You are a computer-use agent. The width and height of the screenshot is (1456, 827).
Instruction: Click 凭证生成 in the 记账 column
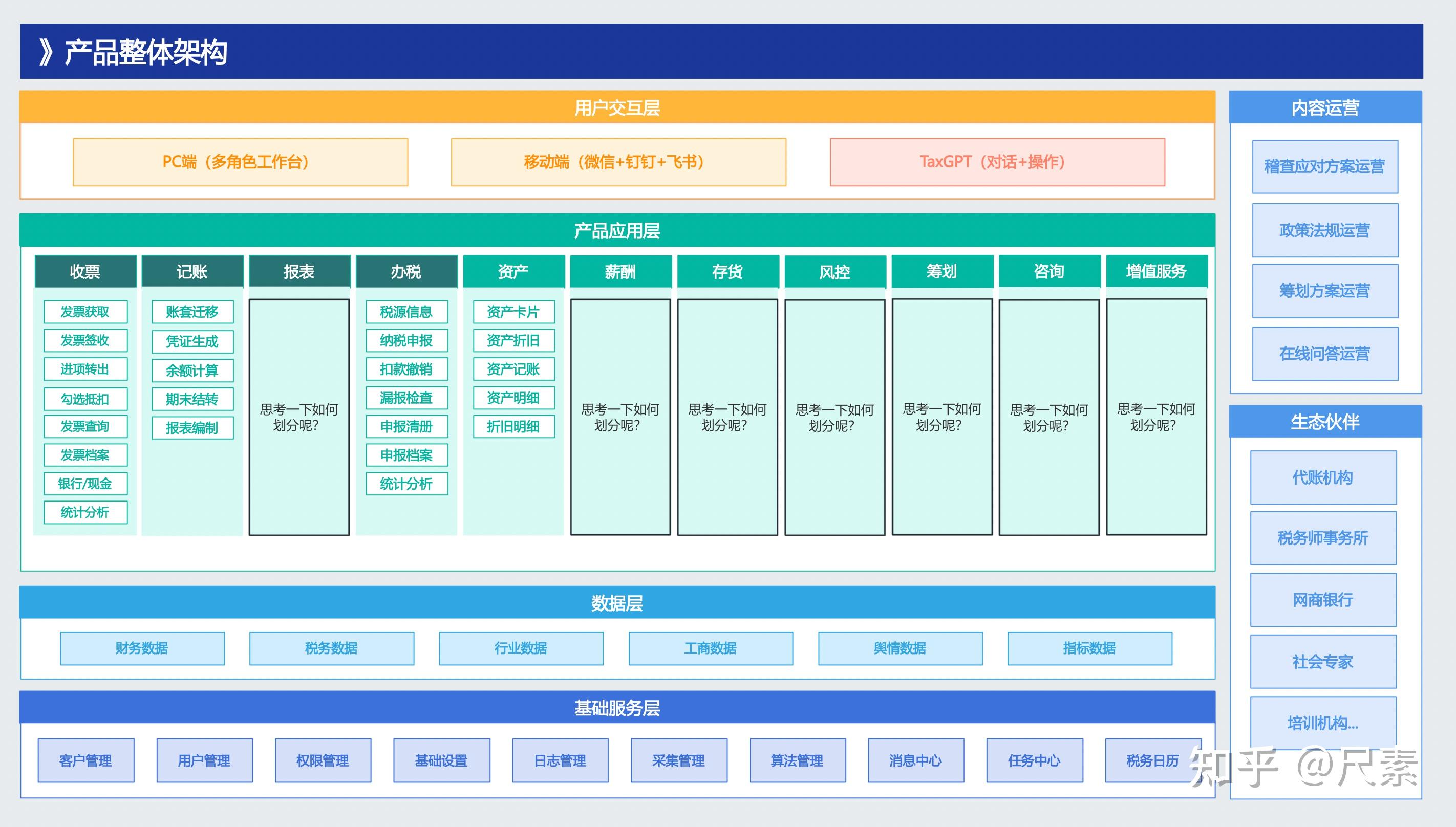[192, 341]
